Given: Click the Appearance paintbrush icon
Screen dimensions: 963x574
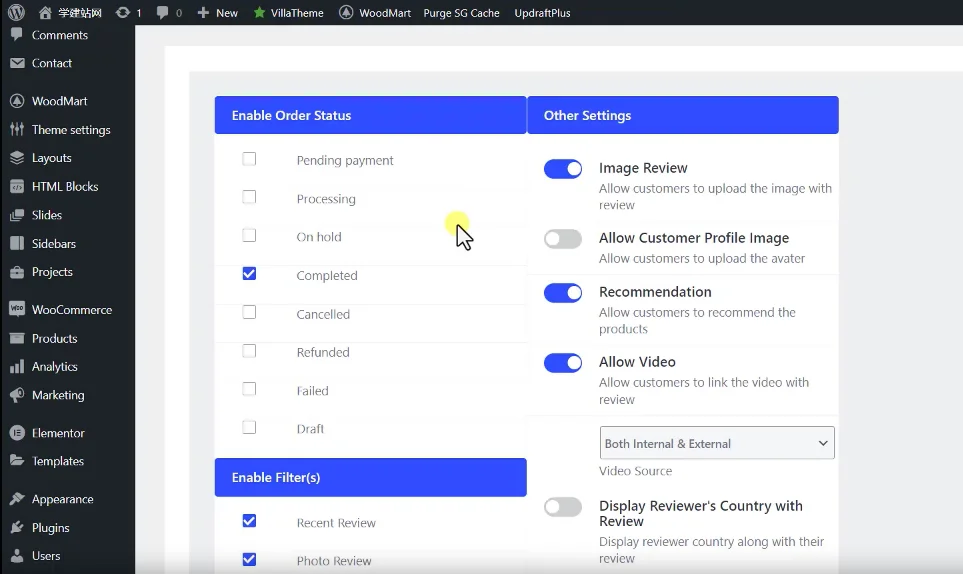Looking at the screenshot, I should click(17, 498).
